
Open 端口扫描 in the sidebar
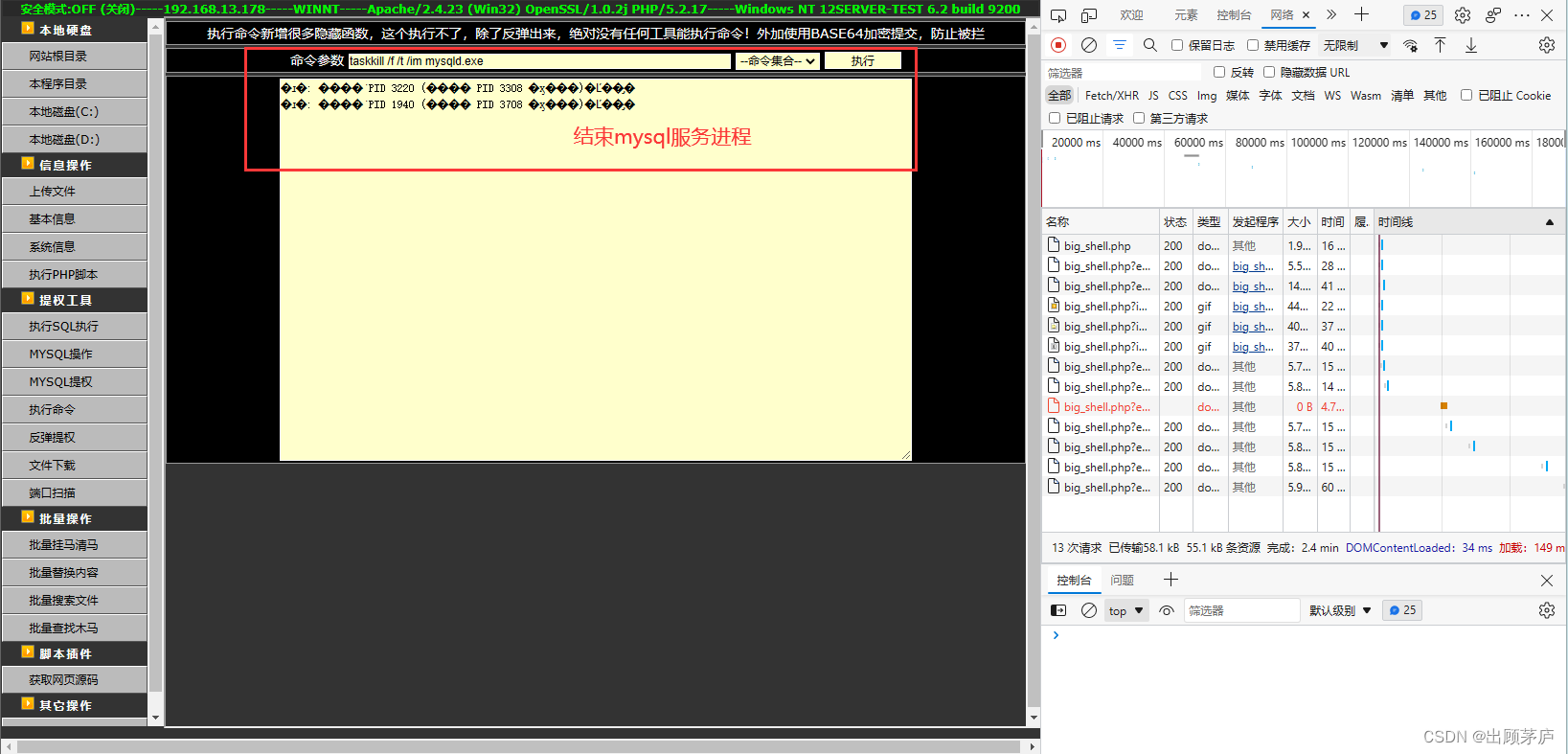(75, 493)
